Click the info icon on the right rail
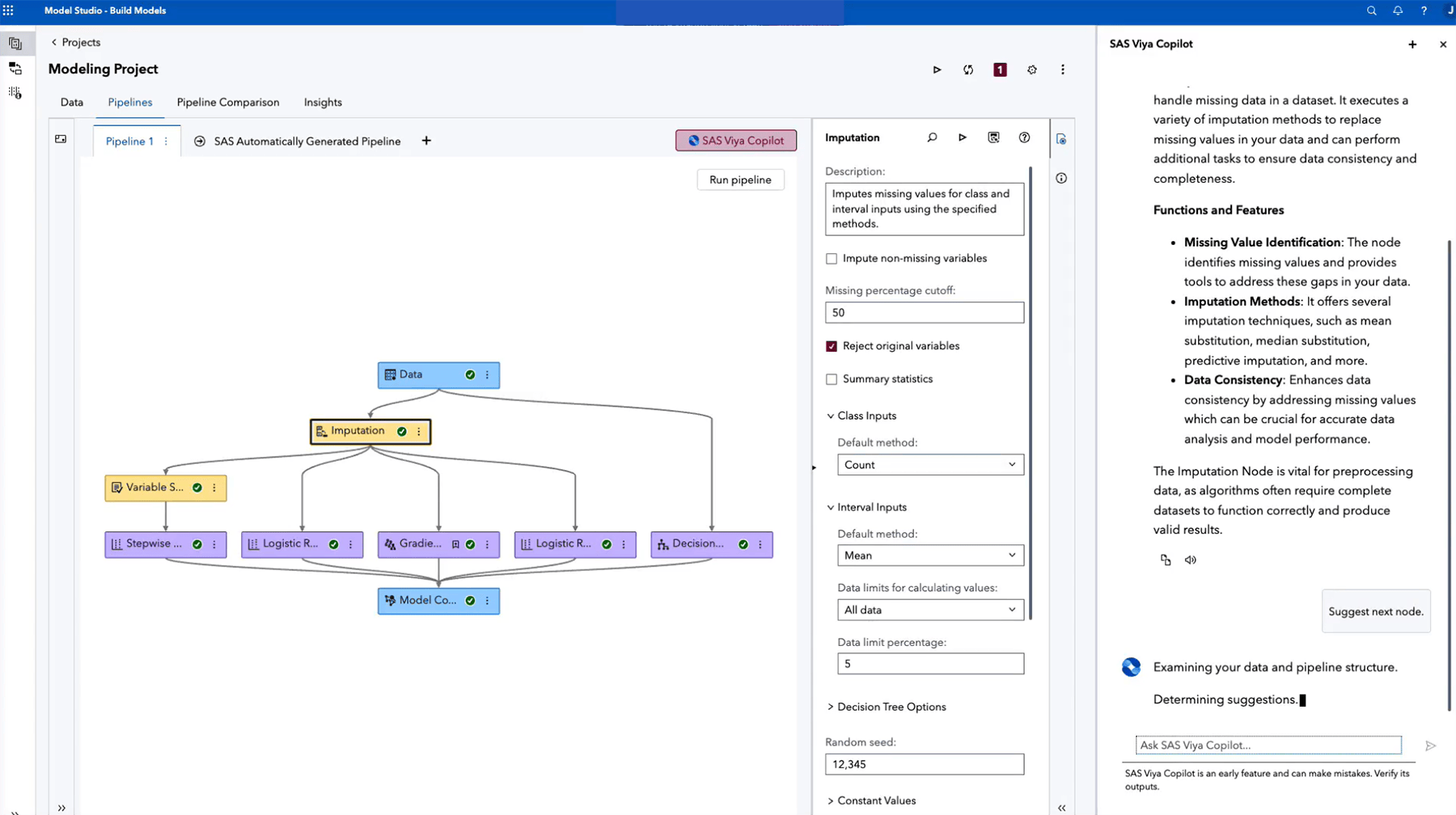Viewport: 1456px width, 815px height. (x=1060, y=178)
